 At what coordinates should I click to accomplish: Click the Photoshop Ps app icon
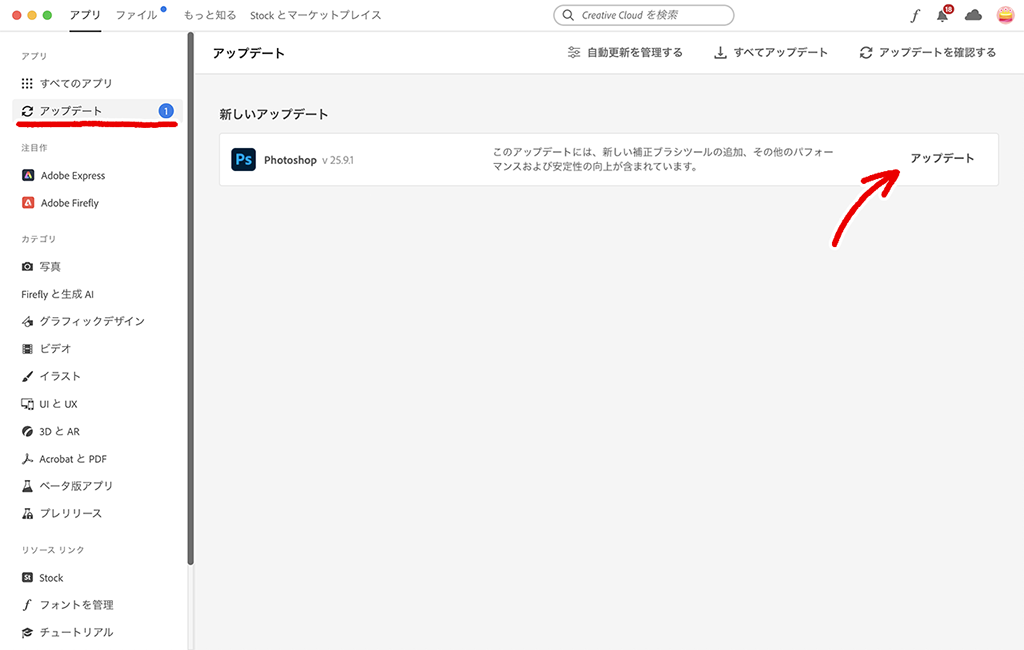pos(244,159)
